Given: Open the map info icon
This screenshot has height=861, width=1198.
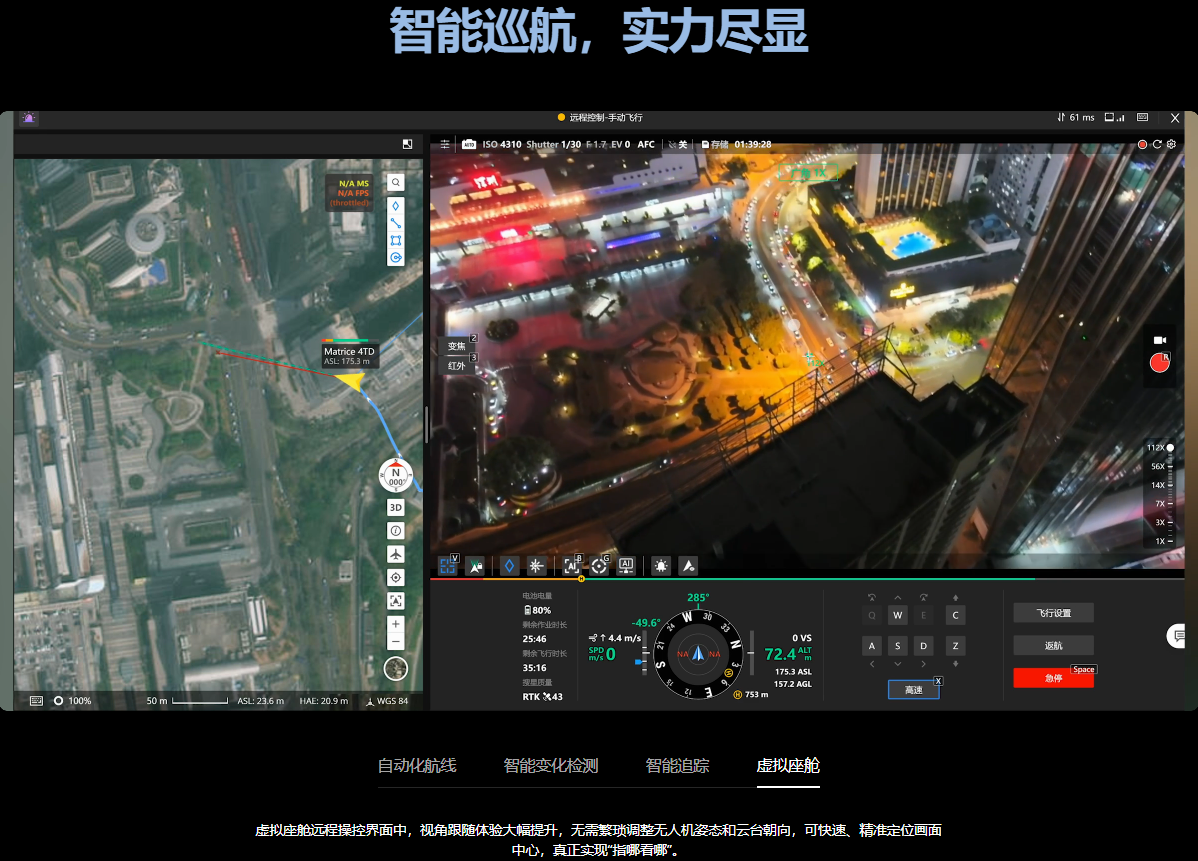Looking at the screenshot, I should click(396, 530).
